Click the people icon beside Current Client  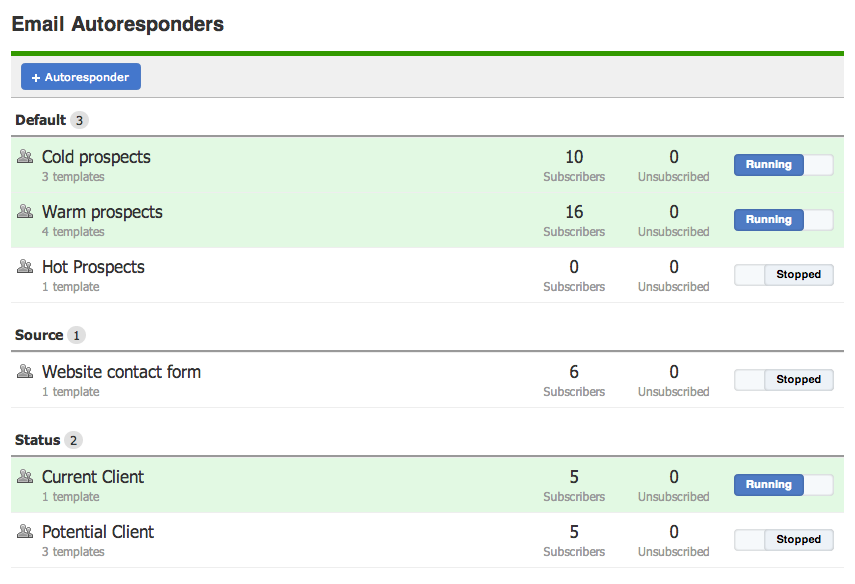(x=25, y=477)
